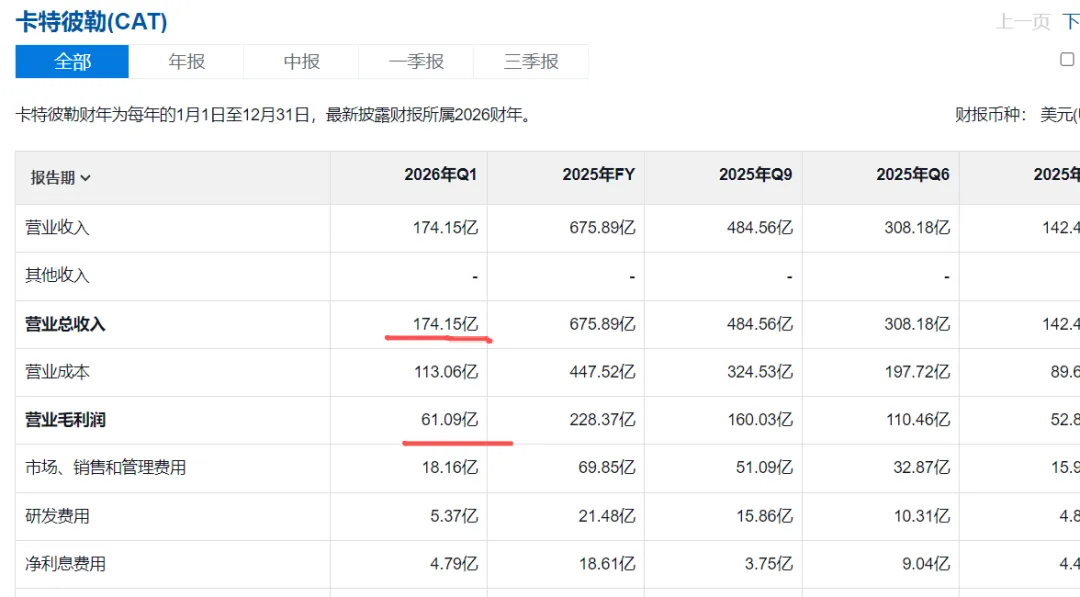The image size is (1080, 597).
Task: Select the 全部 tab
Action: click(x=72, y=62)
